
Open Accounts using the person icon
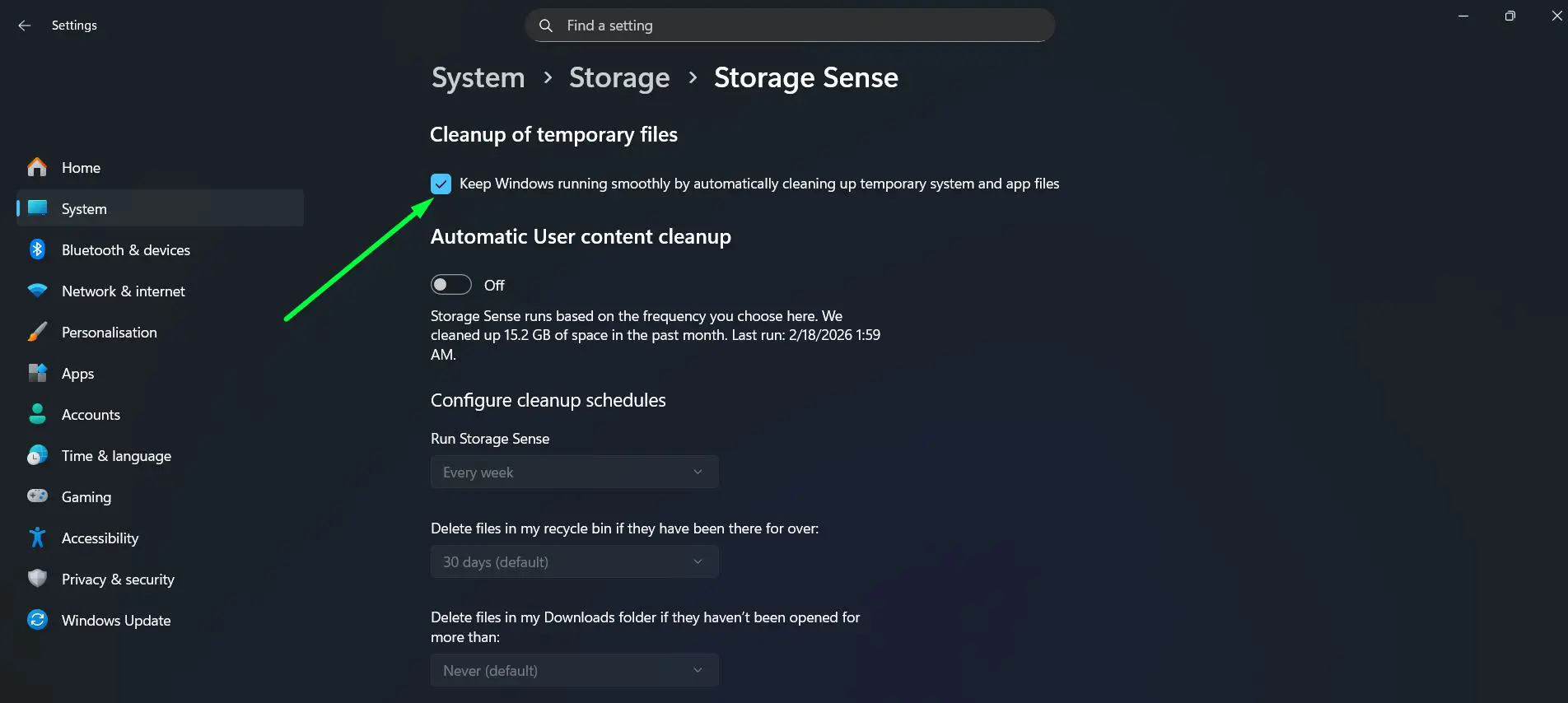[37, 414]
